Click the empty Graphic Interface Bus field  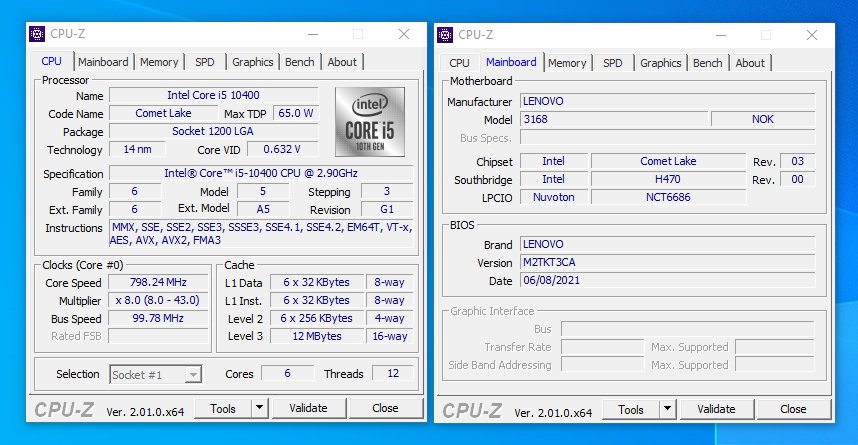click(x=688, y=329)
